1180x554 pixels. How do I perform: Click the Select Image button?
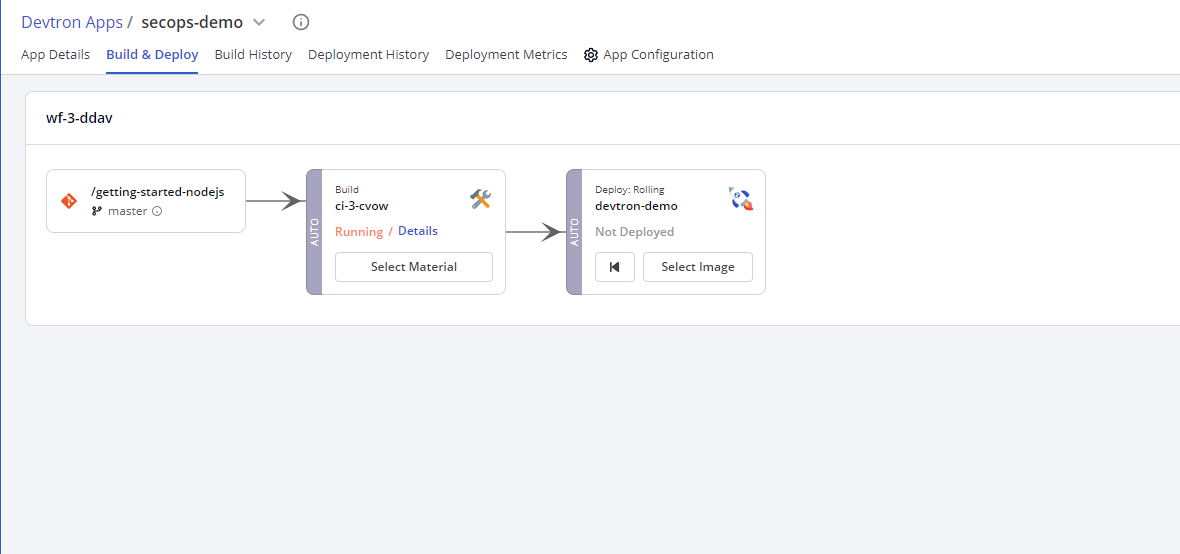pyautogui.click(x=698, y=267)
